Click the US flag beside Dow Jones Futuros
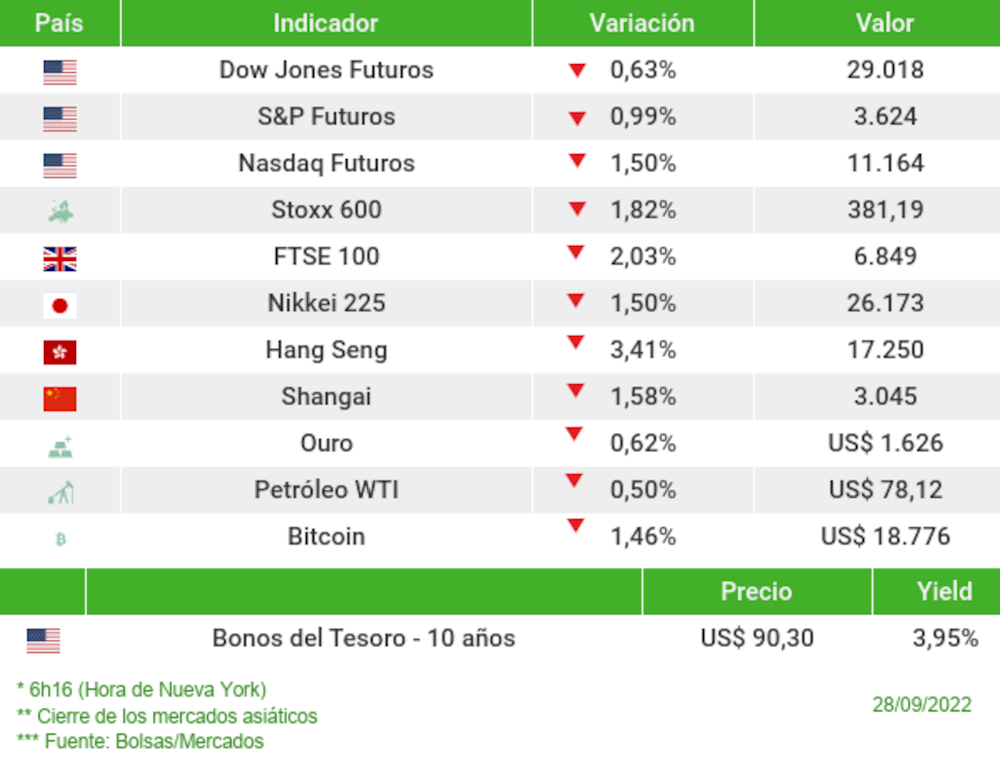 (60, 72)
